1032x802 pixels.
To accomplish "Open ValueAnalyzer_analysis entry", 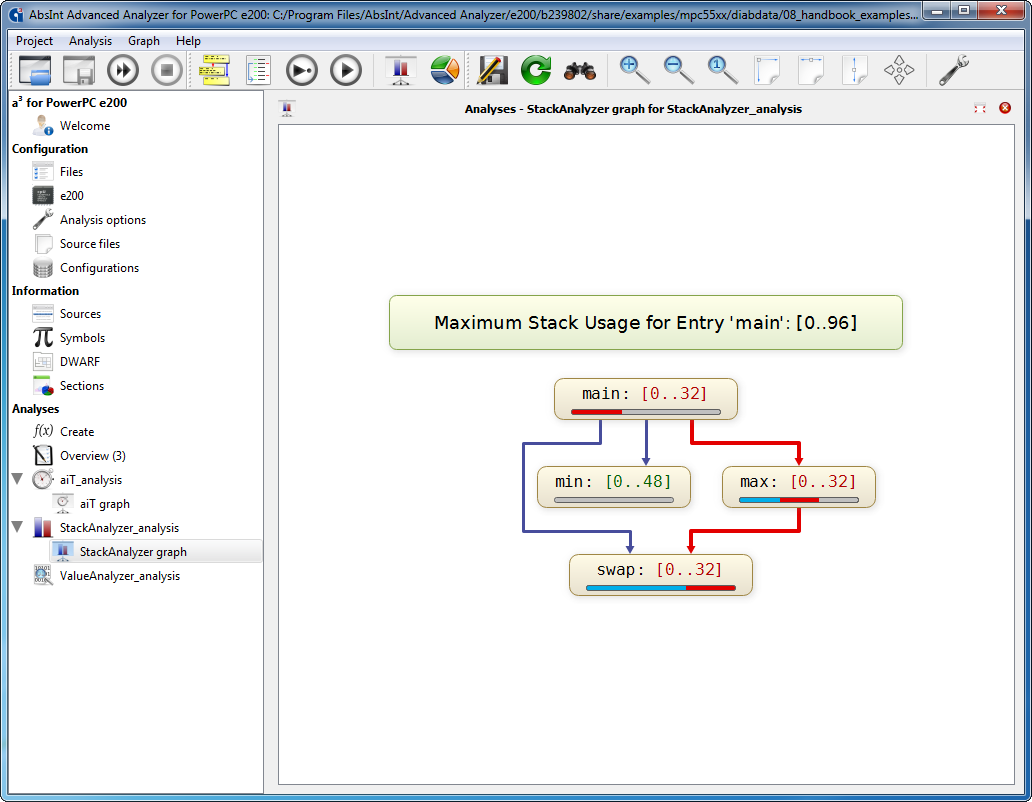I will tap(120, 576).
